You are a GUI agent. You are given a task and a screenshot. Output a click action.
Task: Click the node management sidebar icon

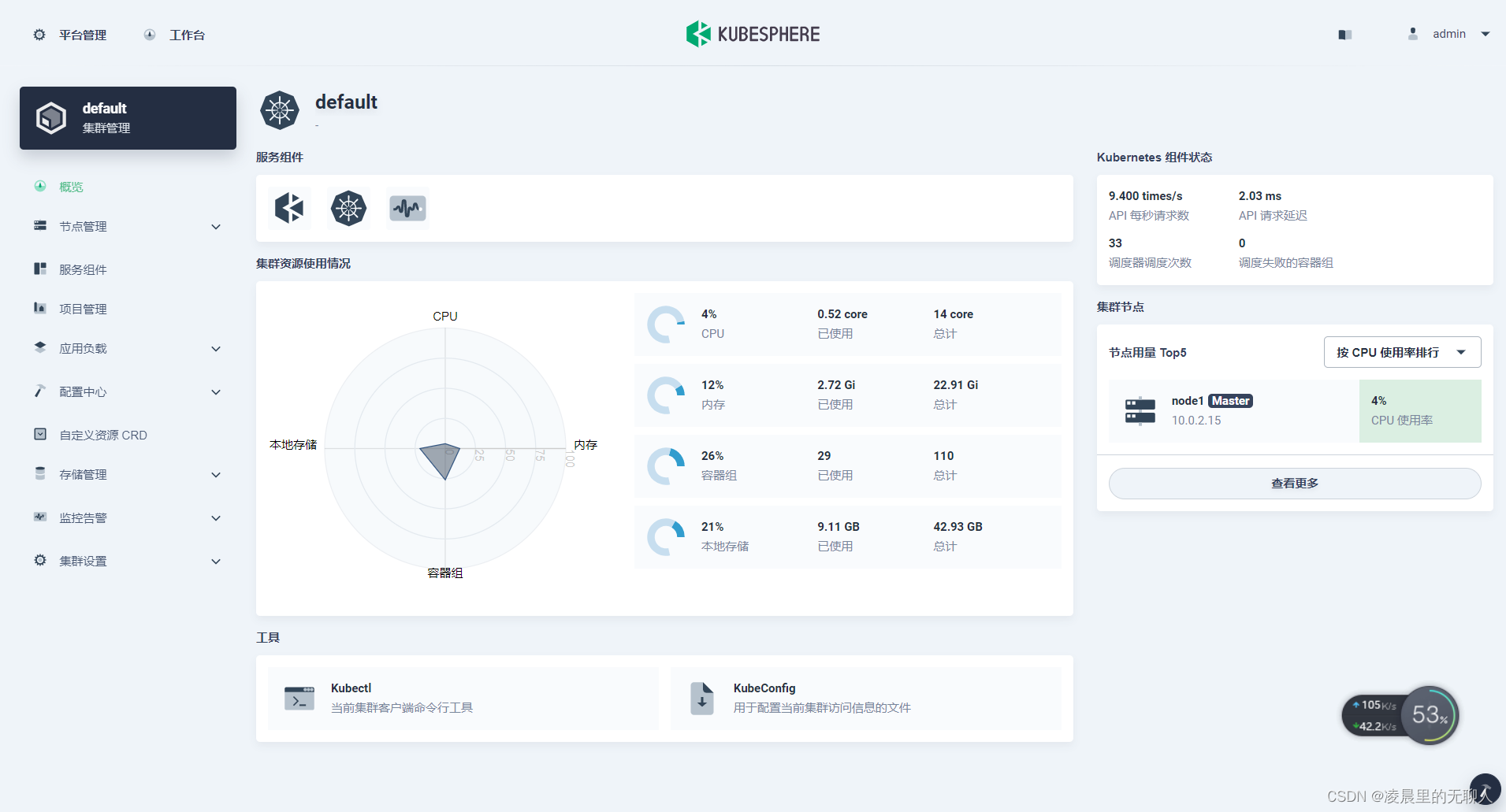point(40,225)
